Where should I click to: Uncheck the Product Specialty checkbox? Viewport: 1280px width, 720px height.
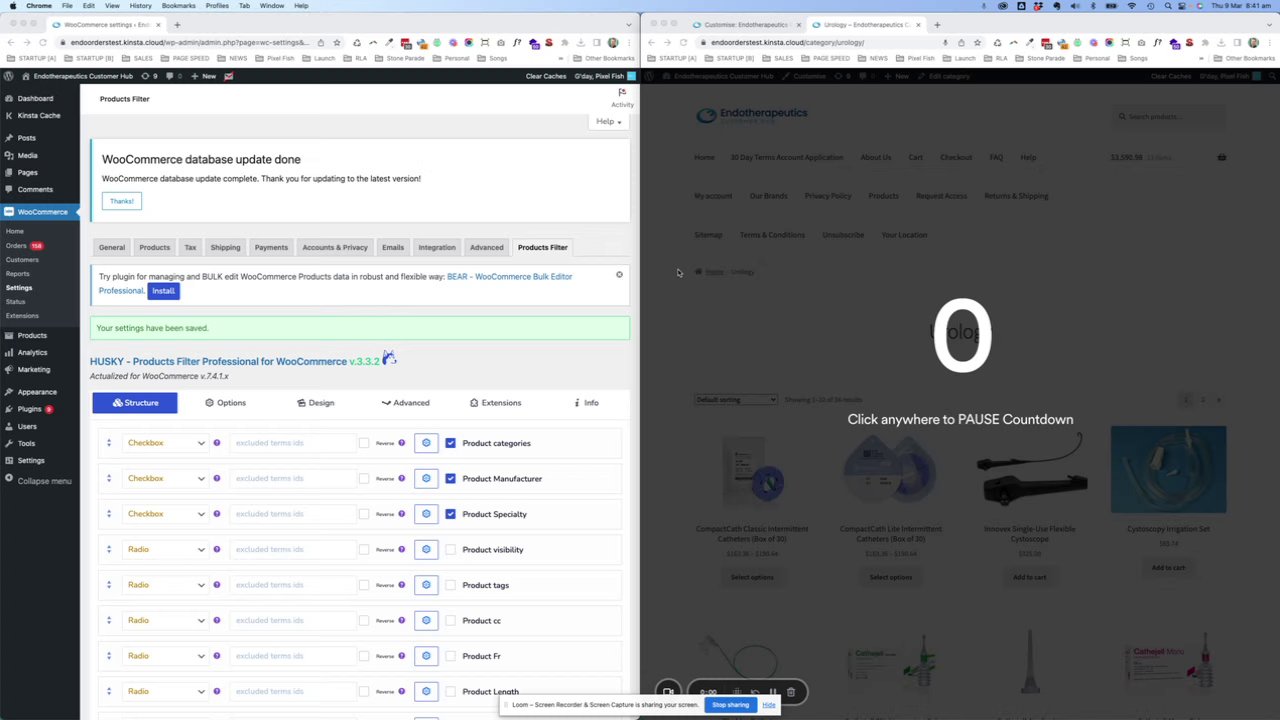click(450, 514)
